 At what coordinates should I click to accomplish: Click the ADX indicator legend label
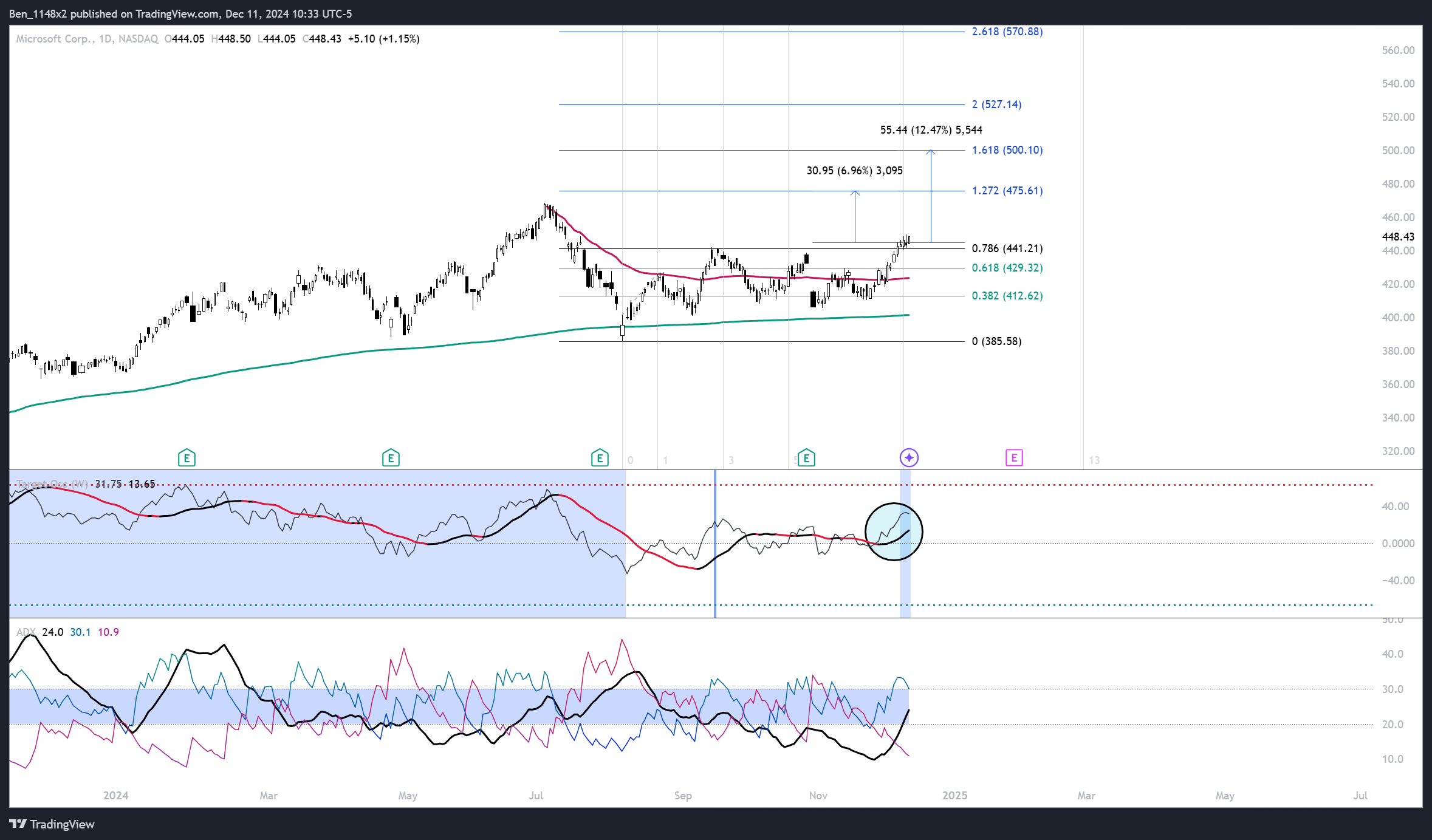click(26, 632)
